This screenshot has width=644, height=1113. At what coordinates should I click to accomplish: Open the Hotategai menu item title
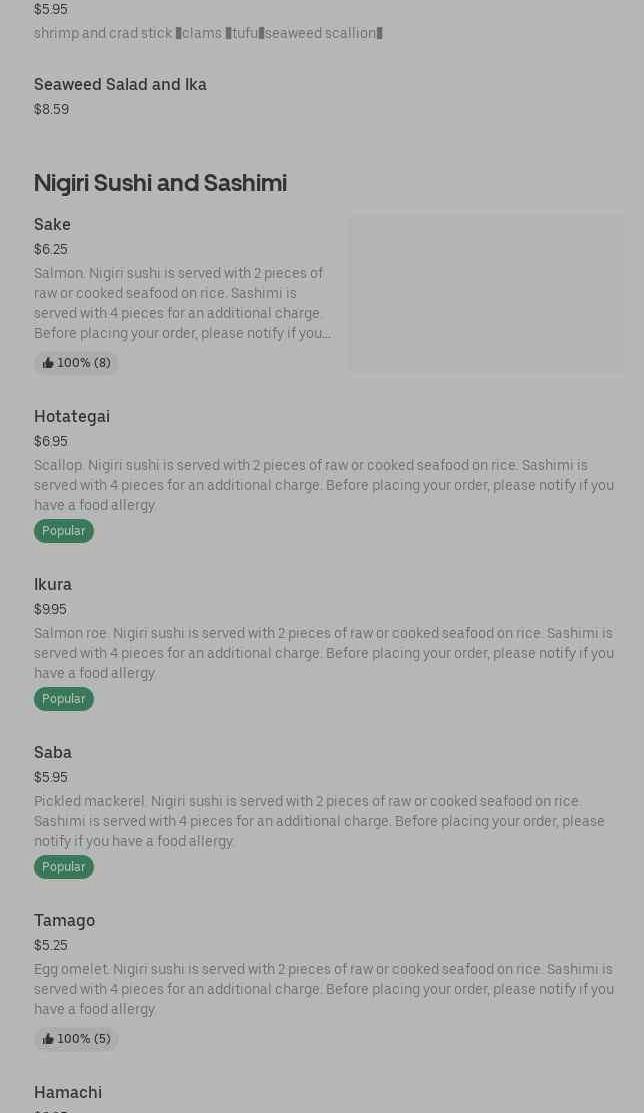pos(72,417)
